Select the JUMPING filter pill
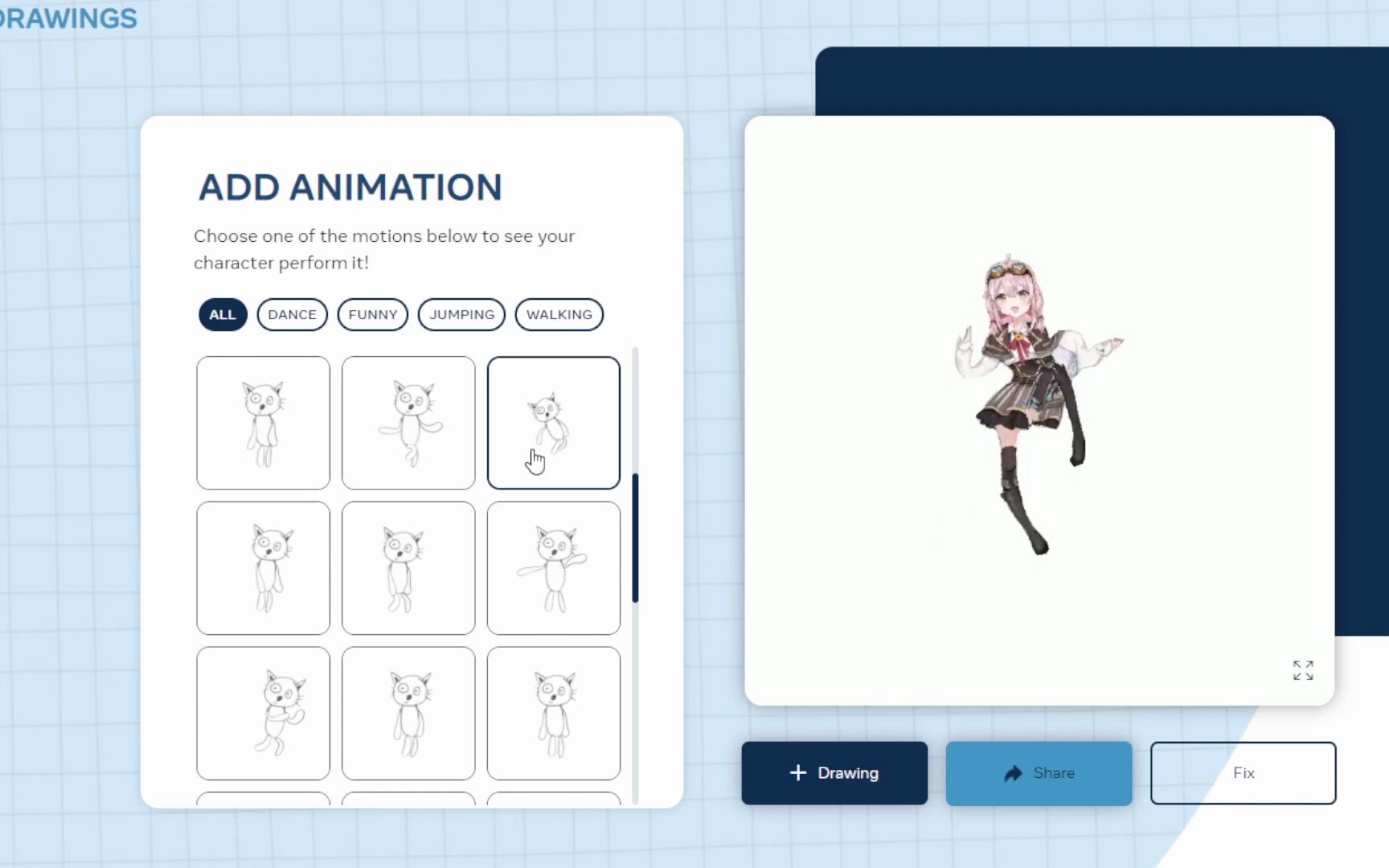This screenshot has height=868, width=1389. tap(461, 314)
